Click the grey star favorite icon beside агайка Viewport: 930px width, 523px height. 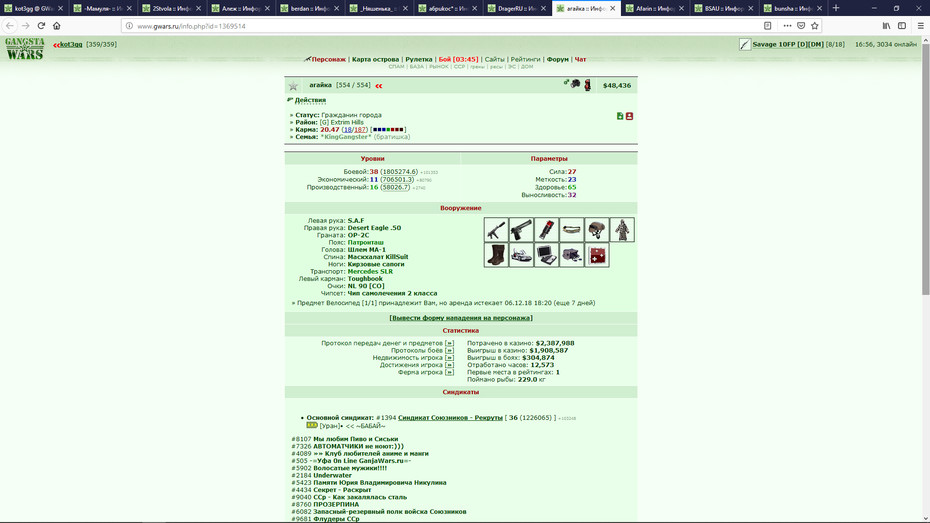coord(293,86)
